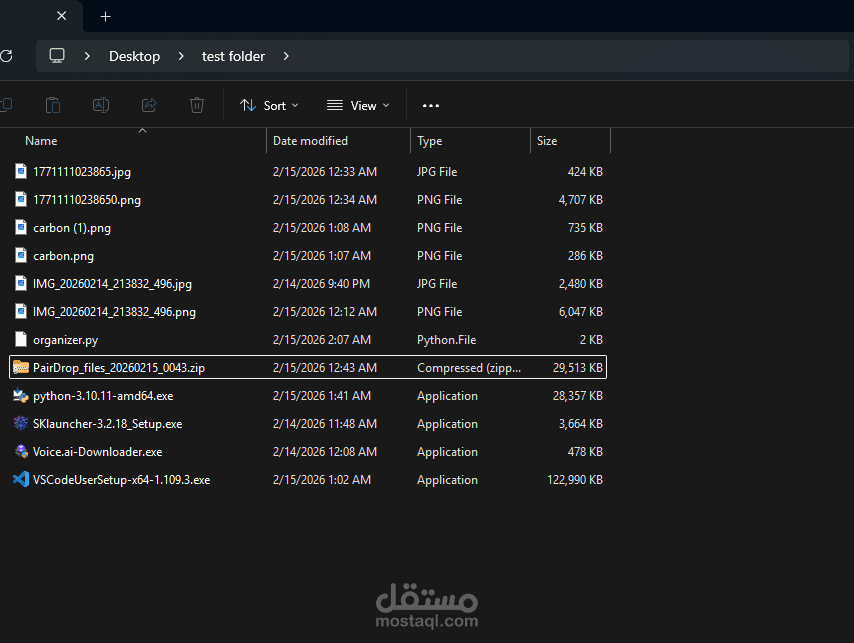Click date 2/14/2026 9:40 PM
This screenshot has height=643, width=854.
coord(321,284)
